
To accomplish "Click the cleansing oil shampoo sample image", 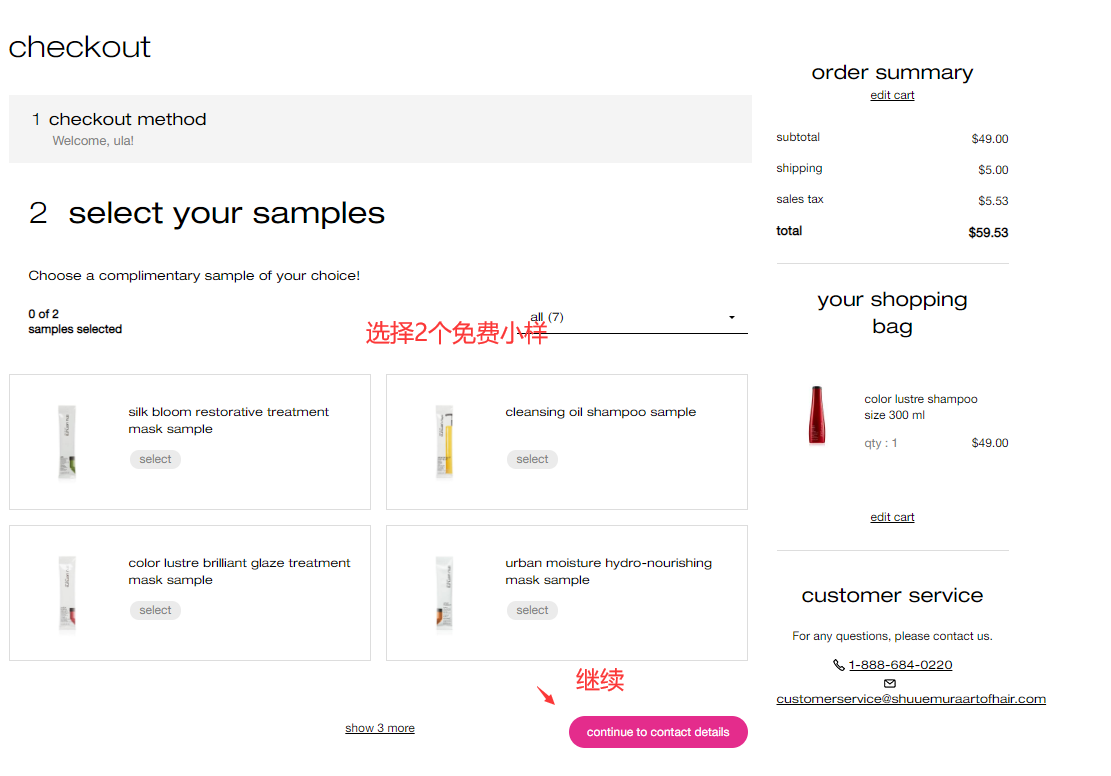I will [444, 442].
